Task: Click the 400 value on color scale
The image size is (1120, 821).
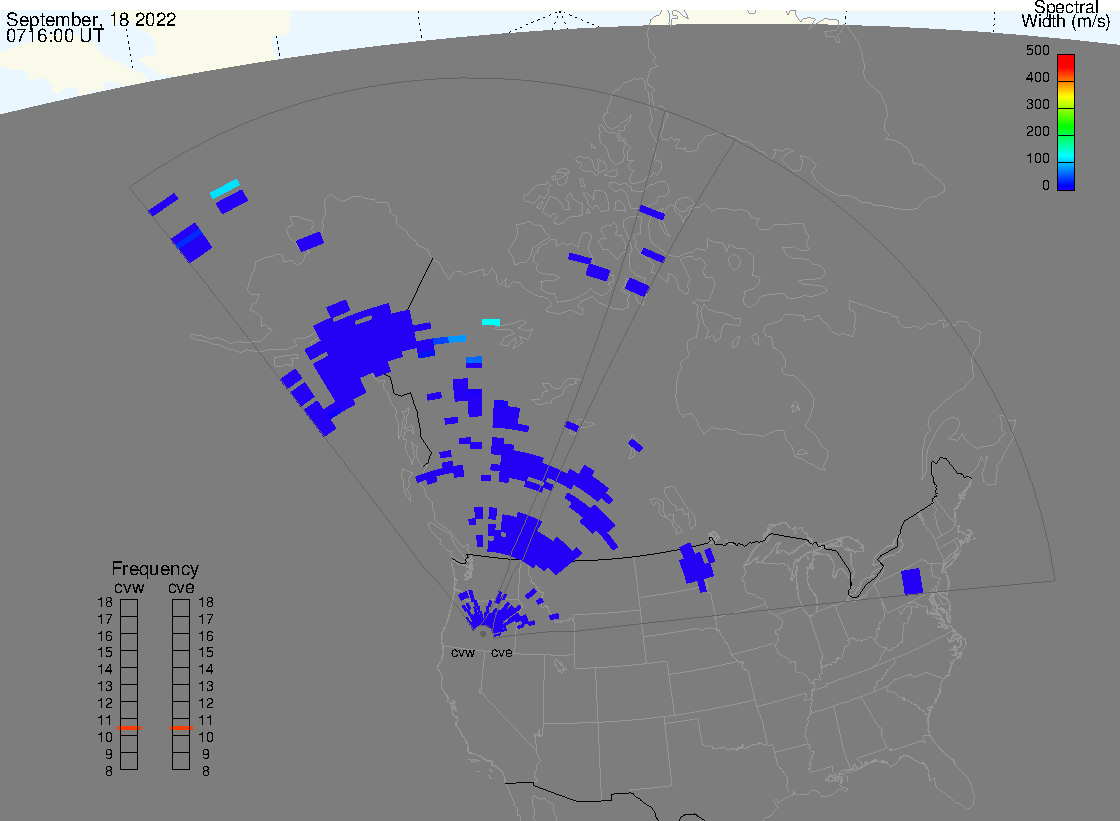Action: point(1037,77)
